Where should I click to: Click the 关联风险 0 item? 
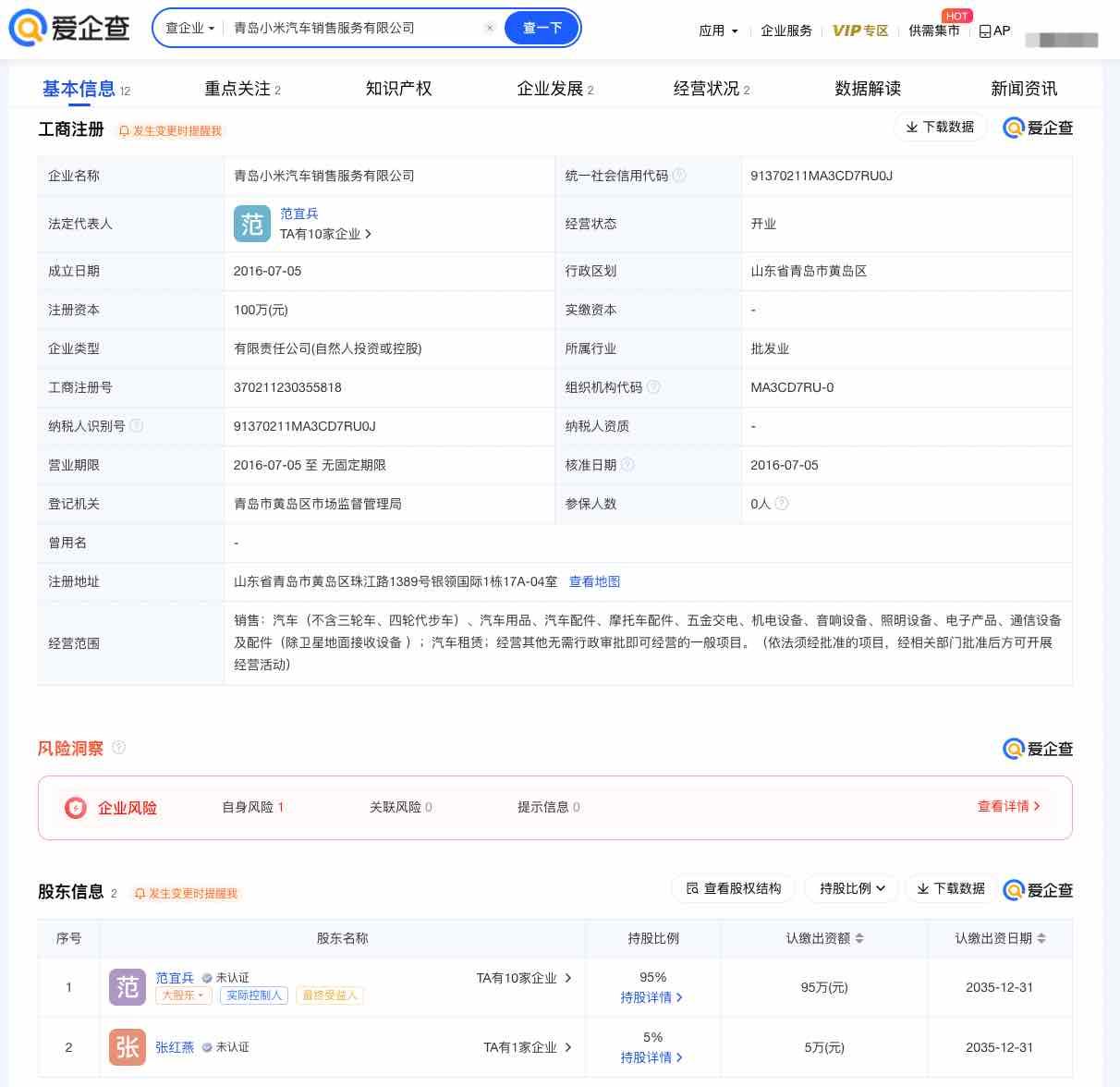[401, 807]
